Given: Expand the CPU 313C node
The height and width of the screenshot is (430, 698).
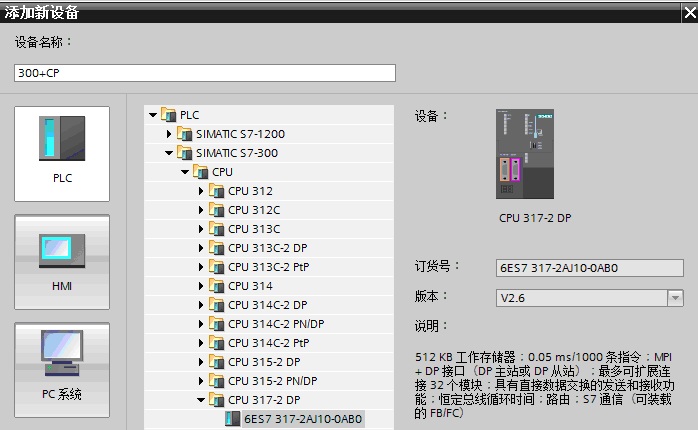Looking at the screenshot, I should coord(201,229).
